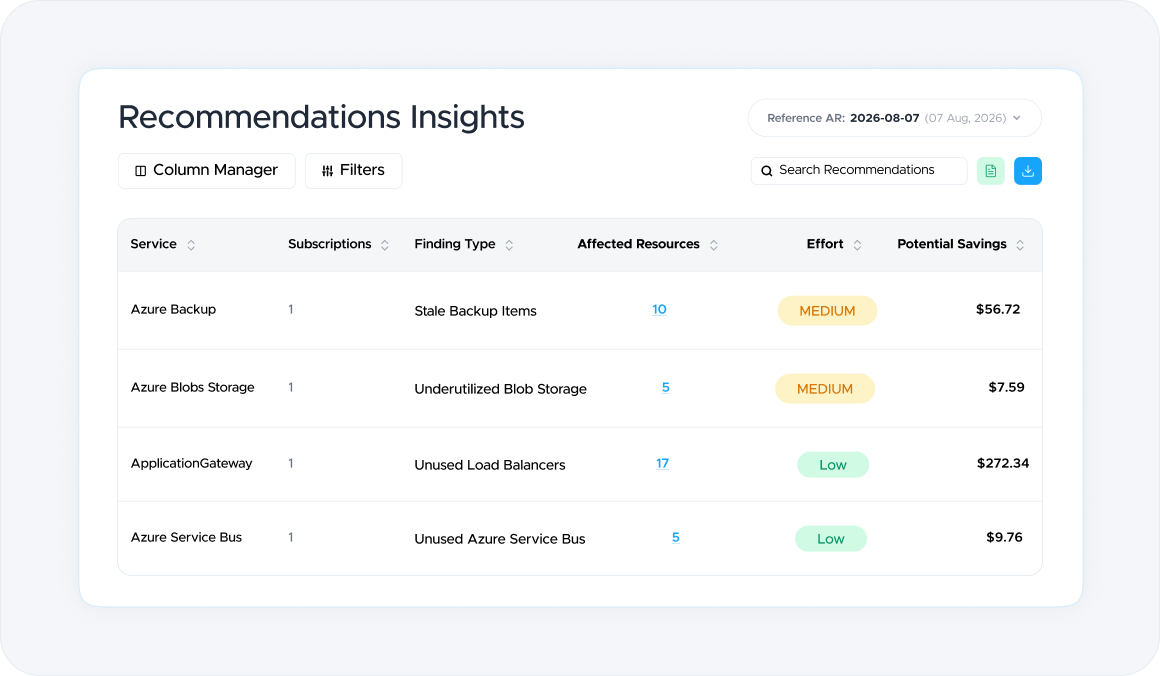The image size is (1160, 676).
Task: Click the Column Manager columns icon
Action: click(x=141, y=171)
